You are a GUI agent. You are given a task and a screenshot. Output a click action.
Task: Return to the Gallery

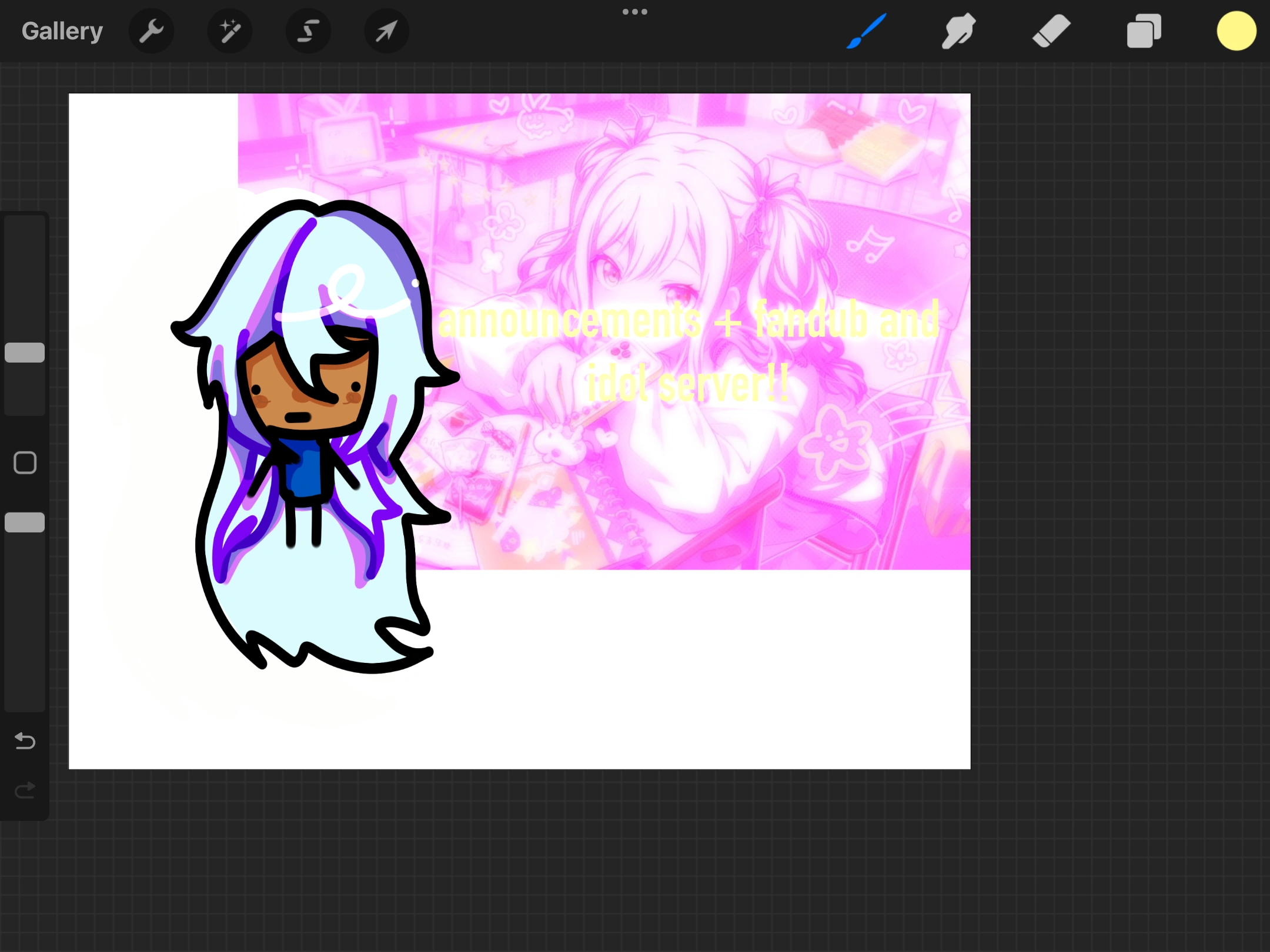pos(62,31)
